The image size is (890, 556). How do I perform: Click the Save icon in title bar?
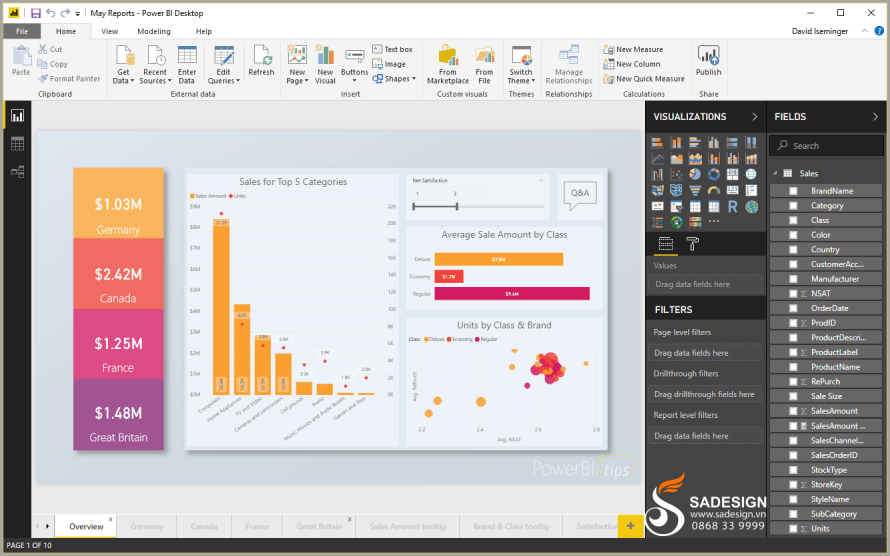tap(36, 13)
